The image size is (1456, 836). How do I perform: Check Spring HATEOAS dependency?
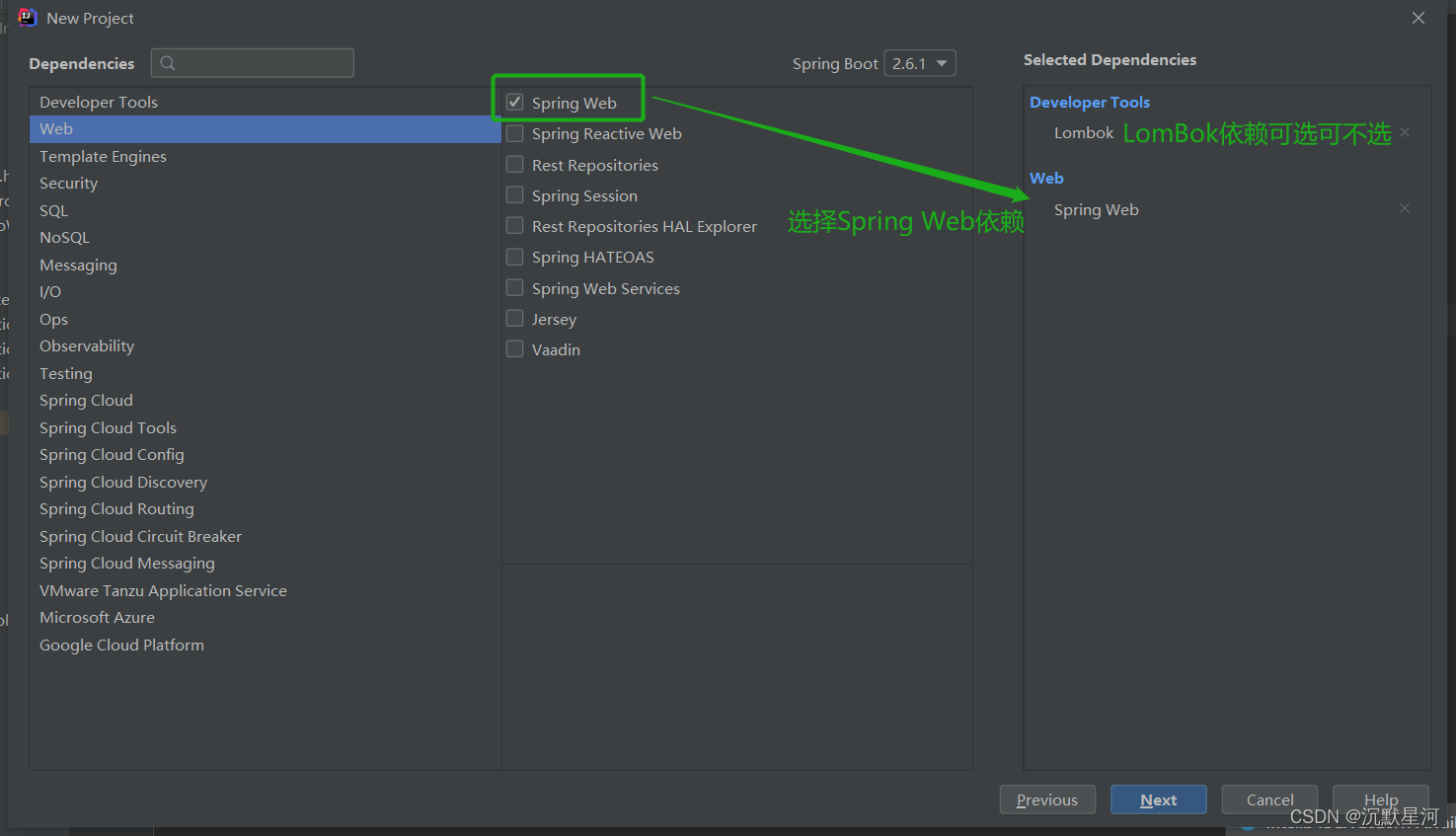[515, 257]
